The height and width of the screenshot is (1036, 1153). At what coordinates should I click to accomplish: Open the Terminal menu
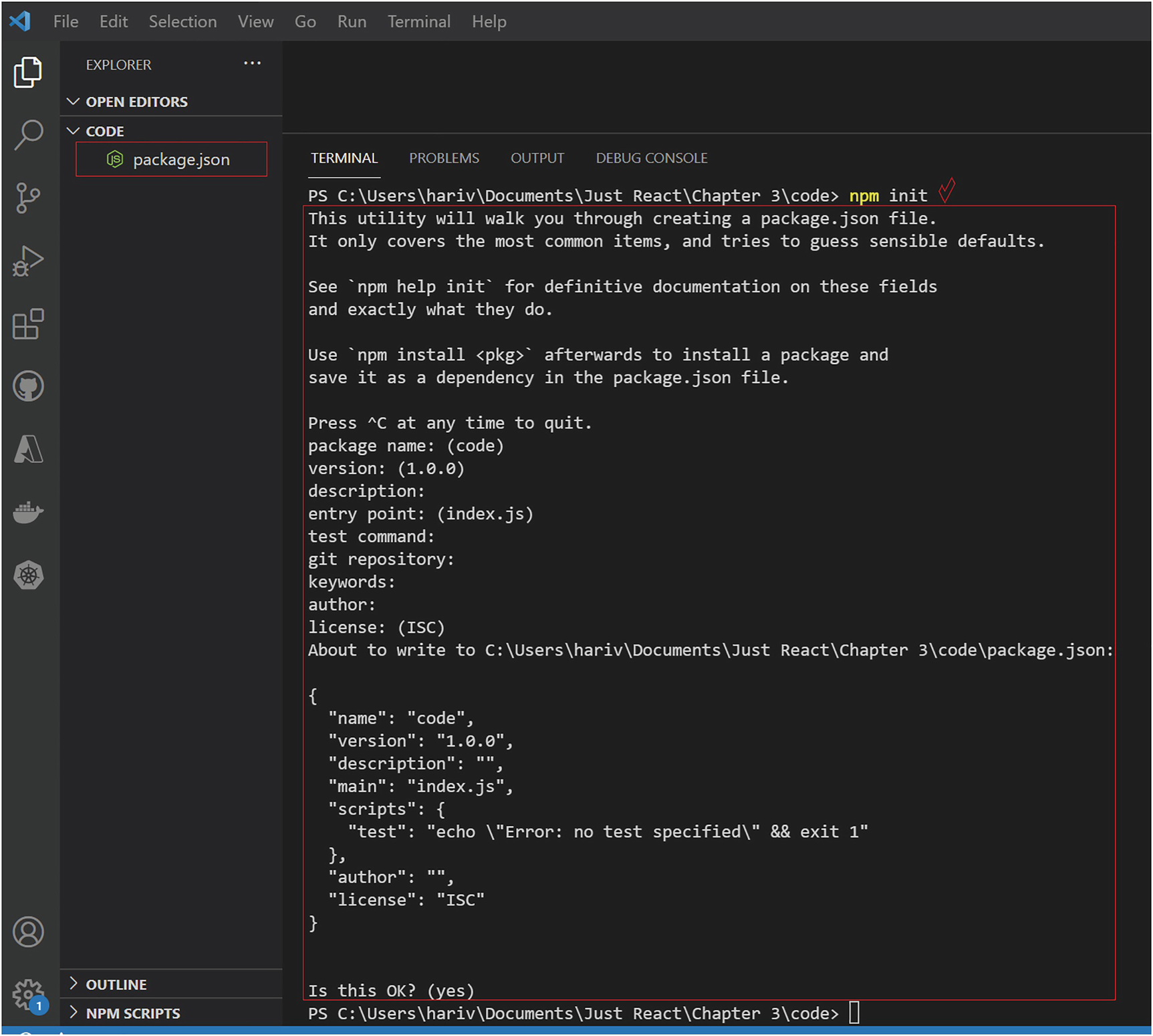(x=418, y=21)
